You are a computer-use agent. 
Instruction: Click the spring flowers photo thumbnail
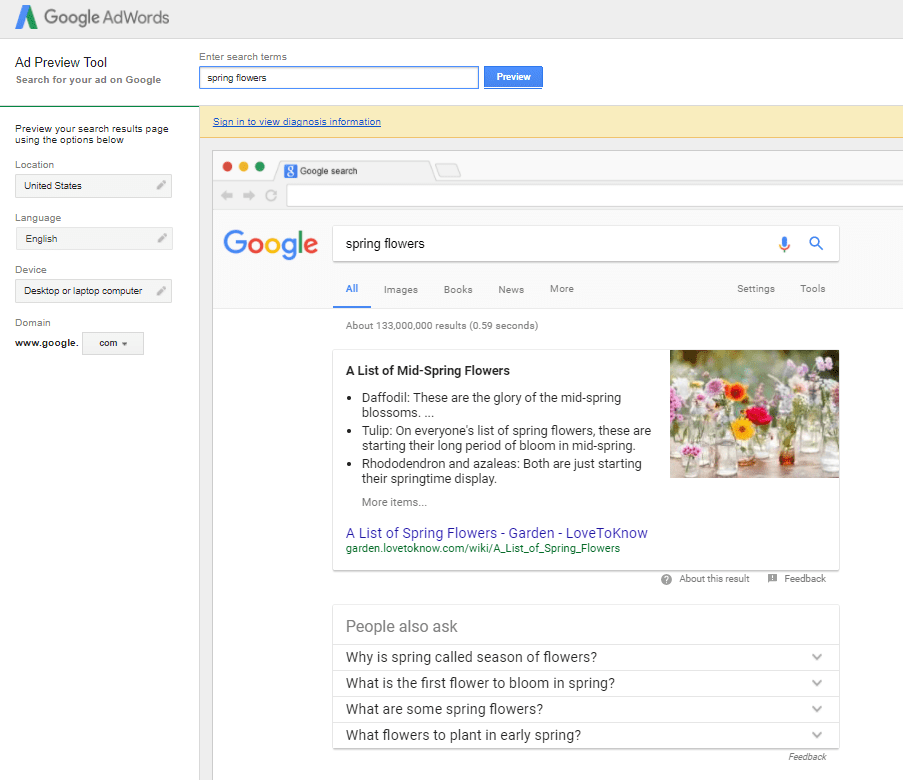pyautogui.click(x=754, y=414)
